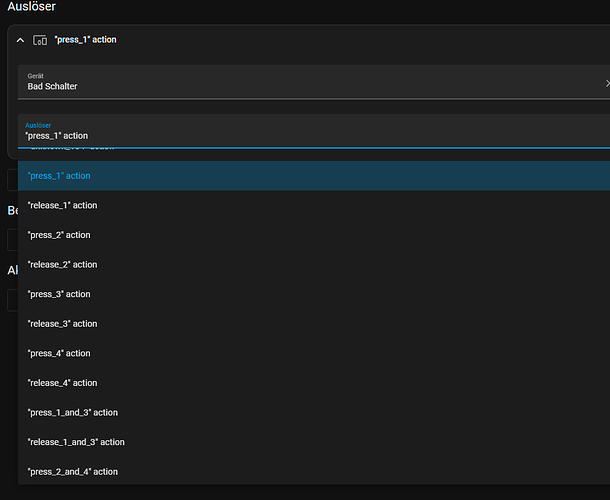Open the Gerät field showing Bad Schalter
Viewport: 610px width, 500px height.
tap(314, 82)
